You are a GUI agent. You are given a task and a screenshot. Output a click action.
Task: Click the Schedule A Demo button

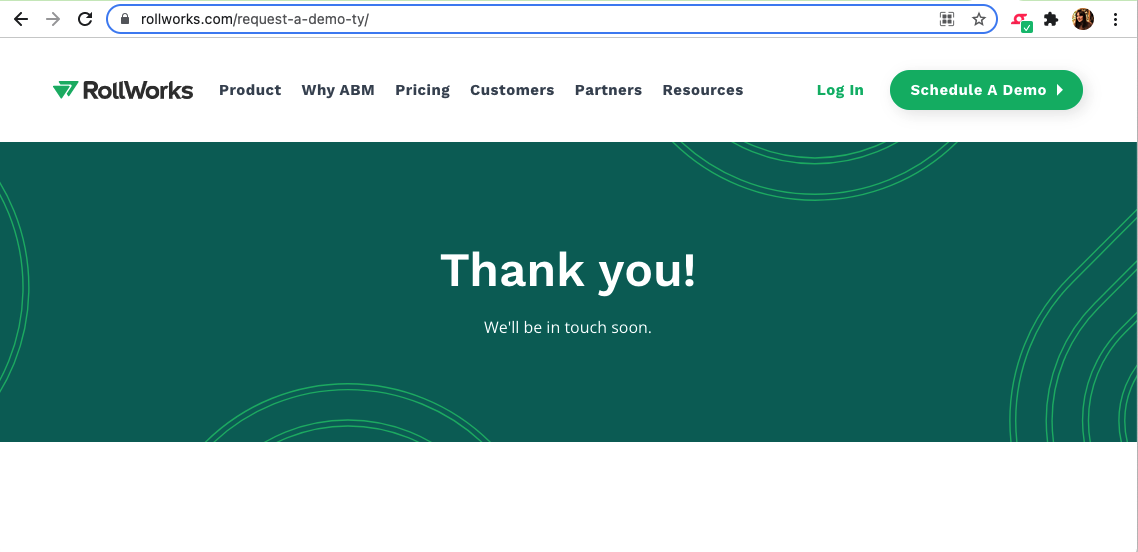[x=986, y=90]
